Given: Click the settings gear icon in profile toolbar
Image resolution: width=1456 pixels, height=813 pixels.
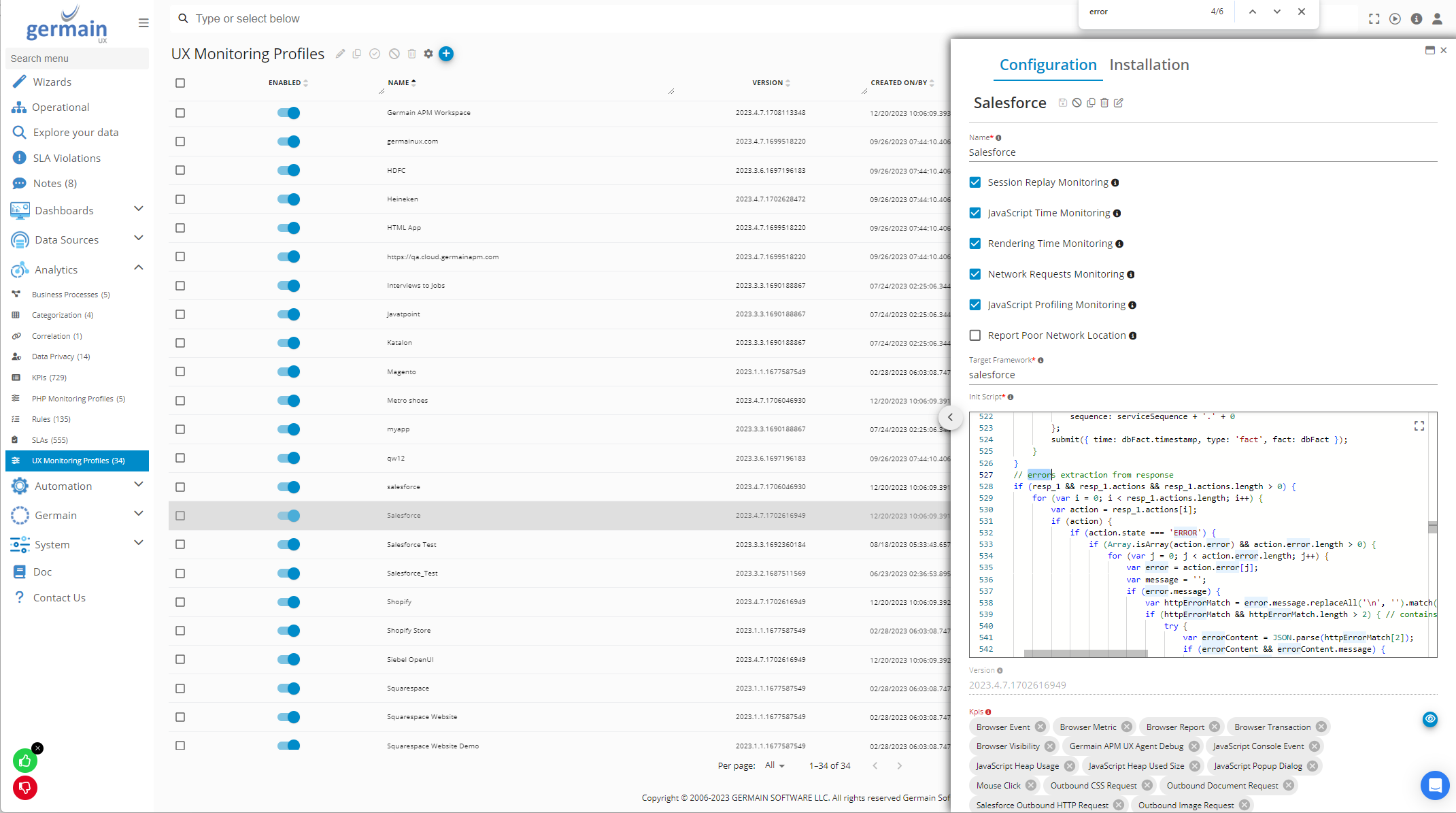Looking at the screenshot, I should tap(428, 54).
